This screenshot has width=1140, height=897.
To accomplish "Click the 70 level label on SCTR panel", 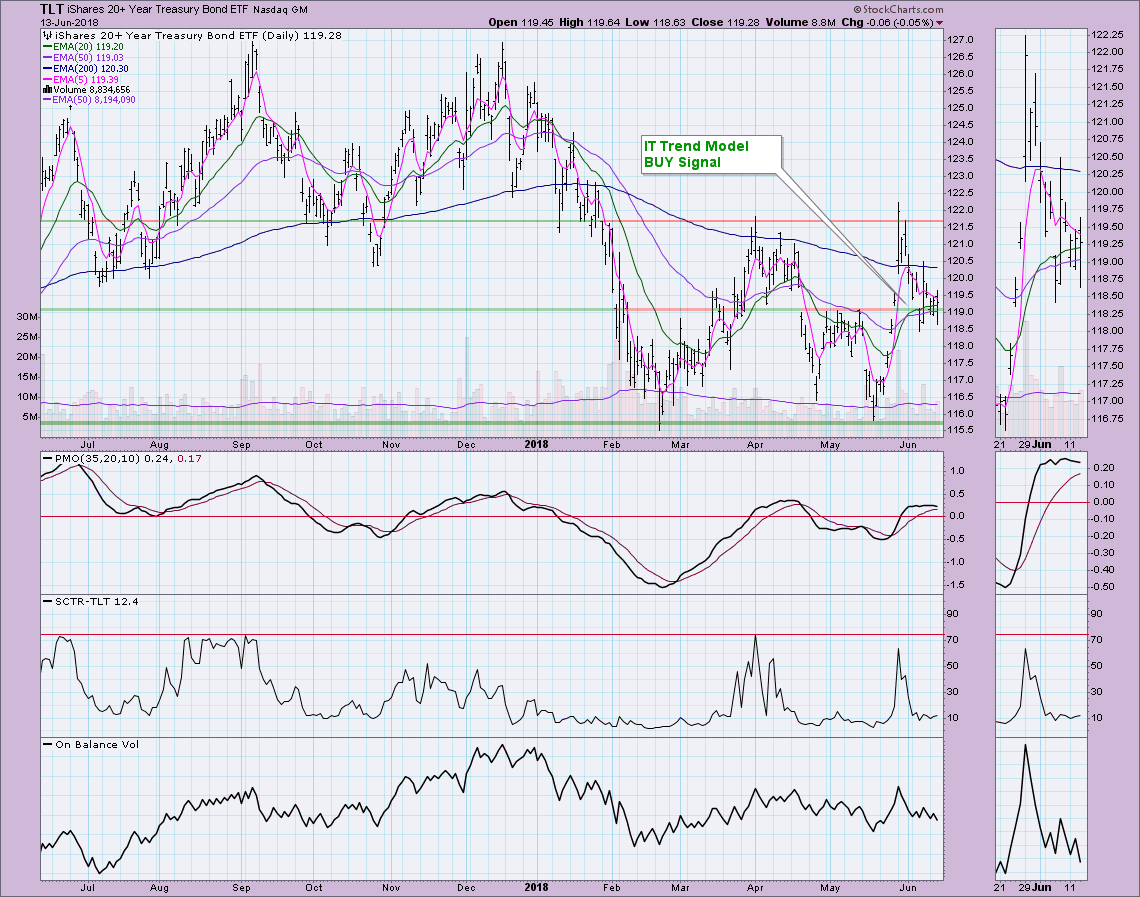I will tap(954, 640).
